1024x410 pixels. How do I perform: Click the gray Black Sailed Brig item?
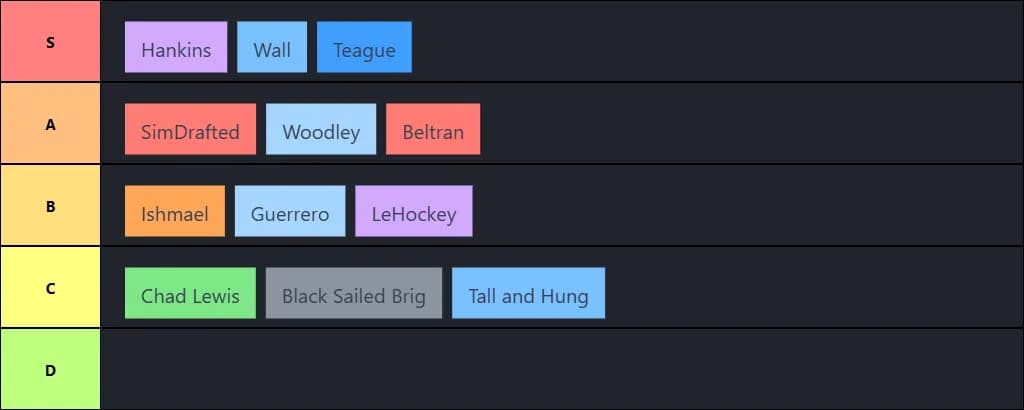pos(354,293)
